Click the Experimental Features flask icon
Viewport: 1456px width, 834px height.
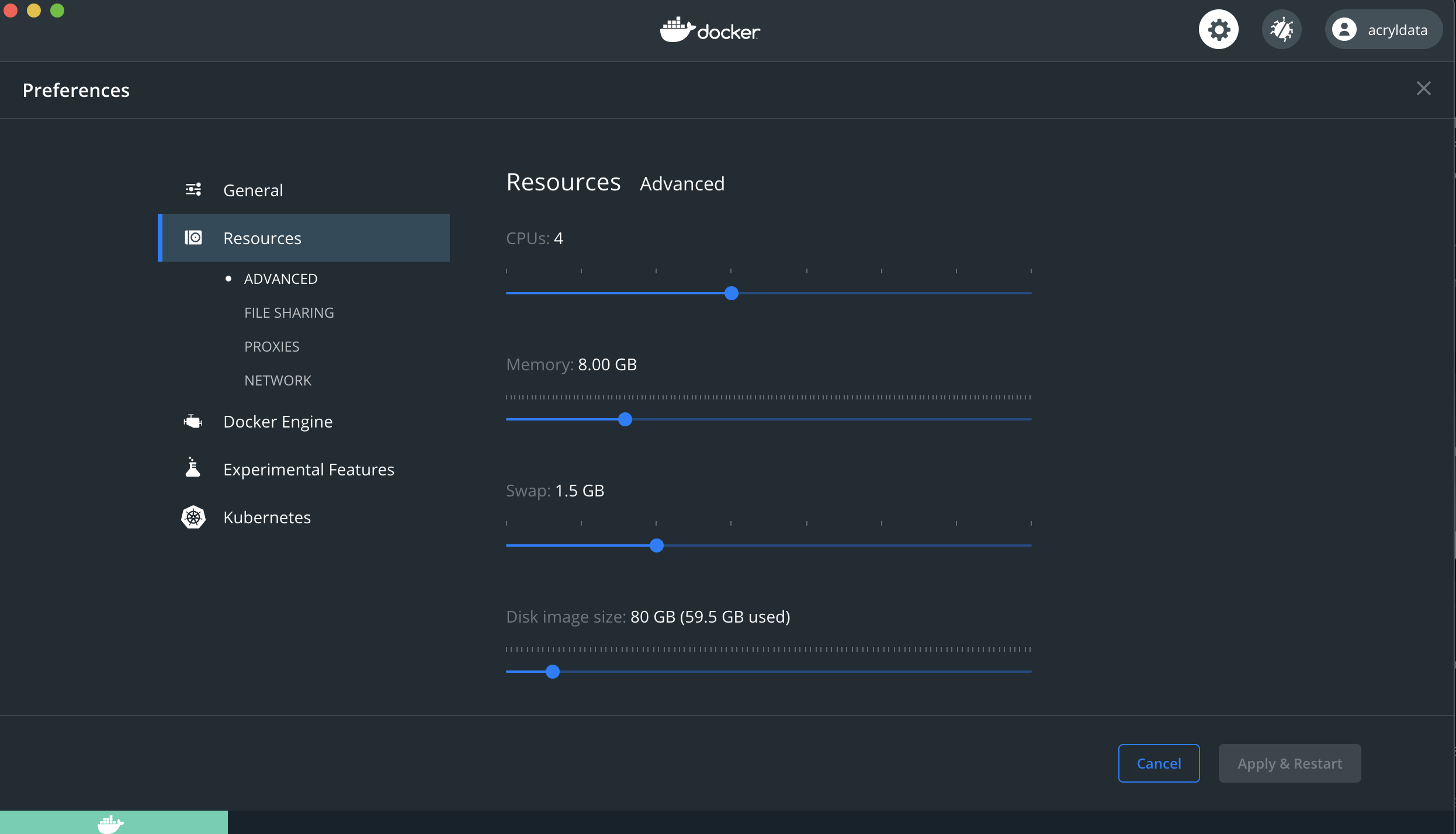[193, 468]
